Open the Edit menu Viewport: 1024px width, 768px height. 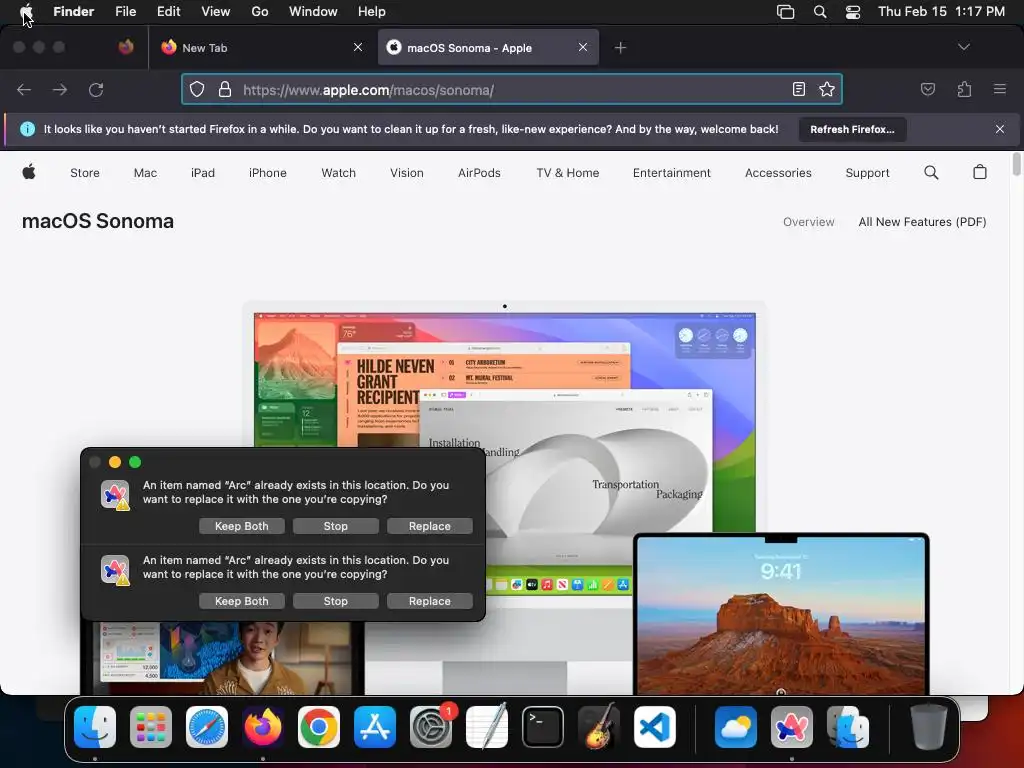pyautogui.click(x=168, y=11)
